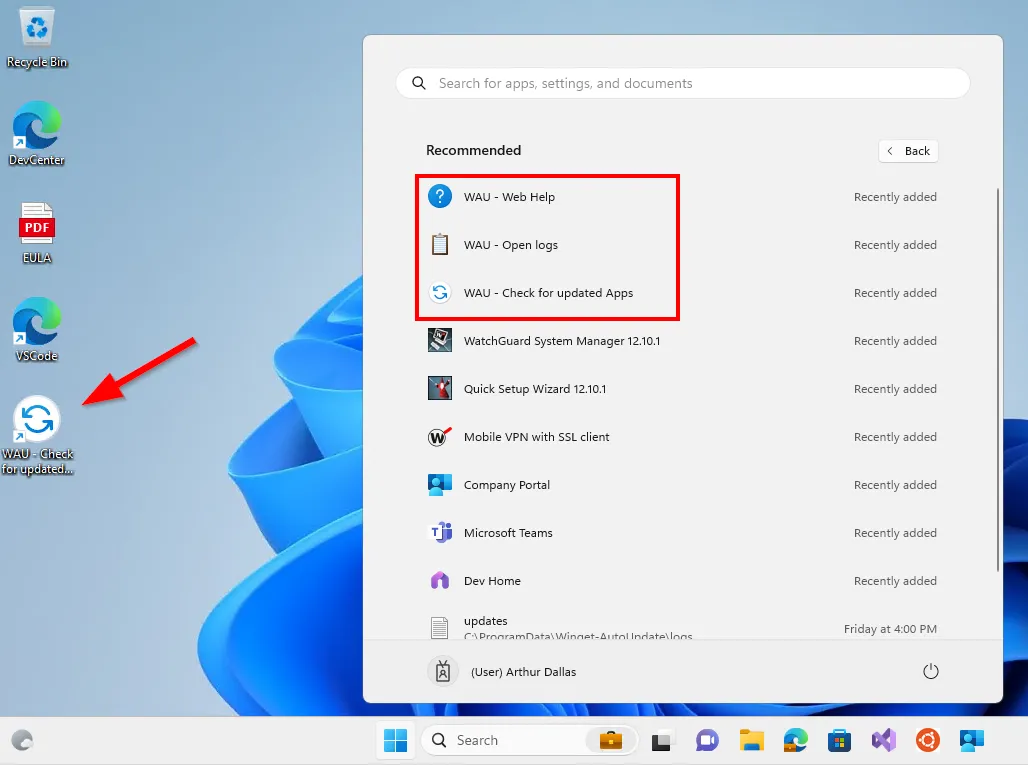Screen dimensions: 1028x765
Task: Open the VSCode desktop shortcut
Action: coord(37,330)
